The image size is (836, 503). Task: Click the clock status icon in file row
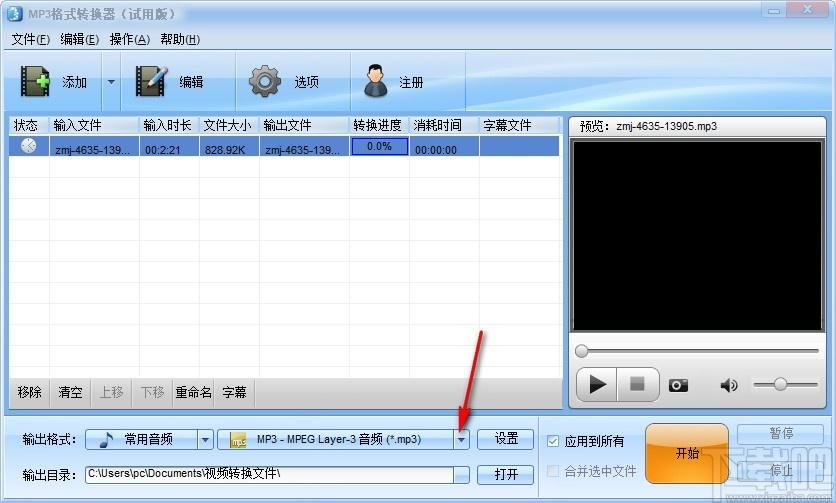pyautogui.click(x=28, y=146)
